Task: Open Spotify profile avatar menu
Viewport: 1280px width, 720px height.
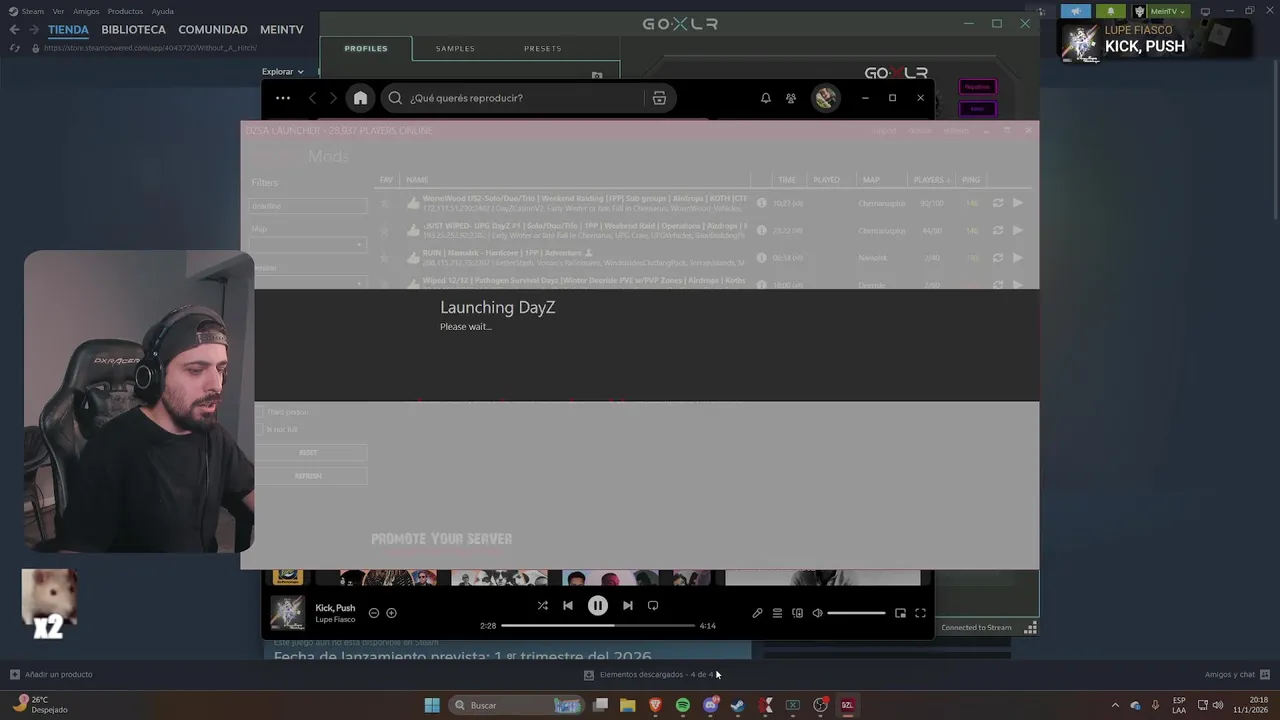Action: (825, 98)
